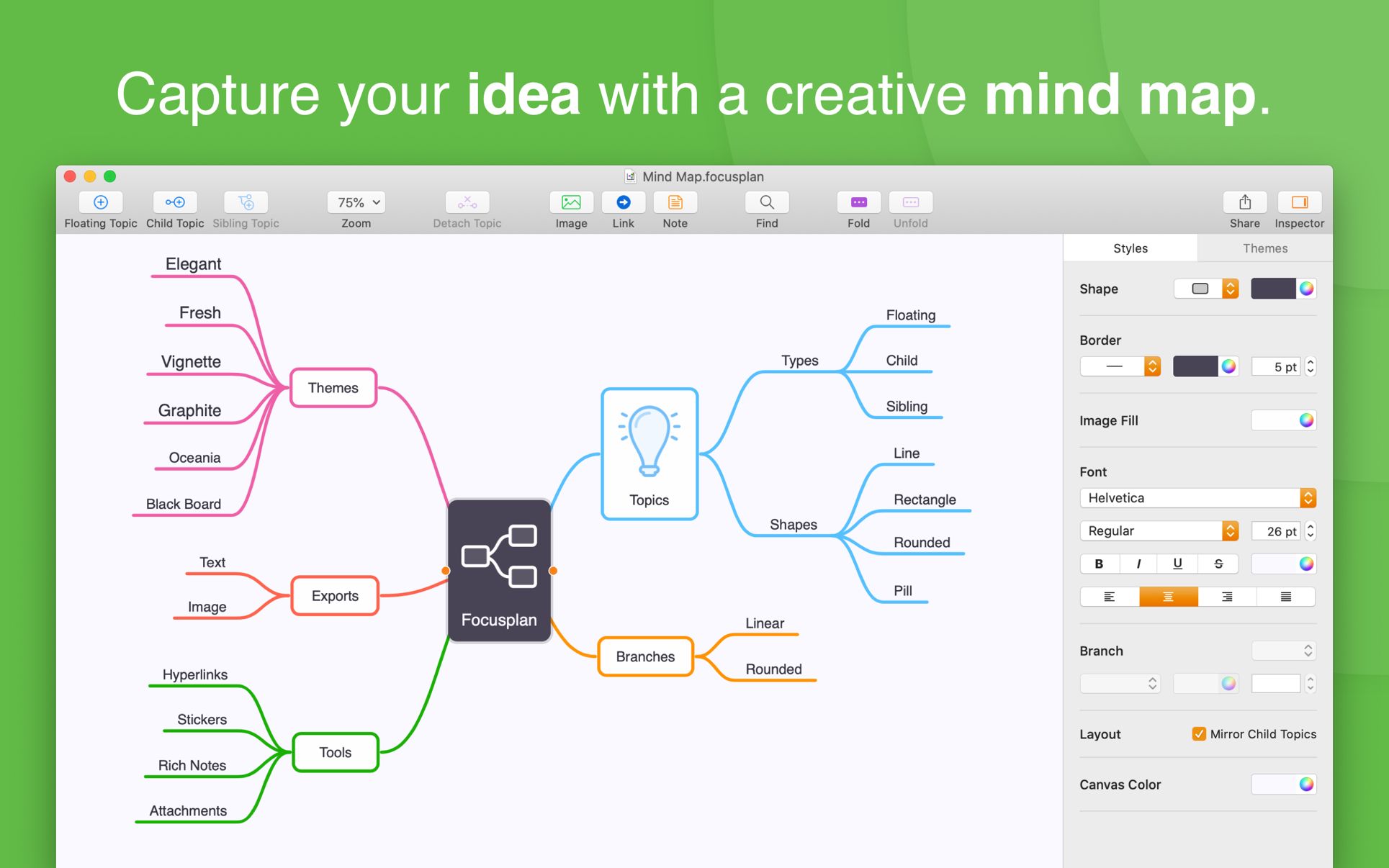The image size is (1389, 868).
Task: Open the zoom level dropdown at 75%
Action: (x=355, y=202)
